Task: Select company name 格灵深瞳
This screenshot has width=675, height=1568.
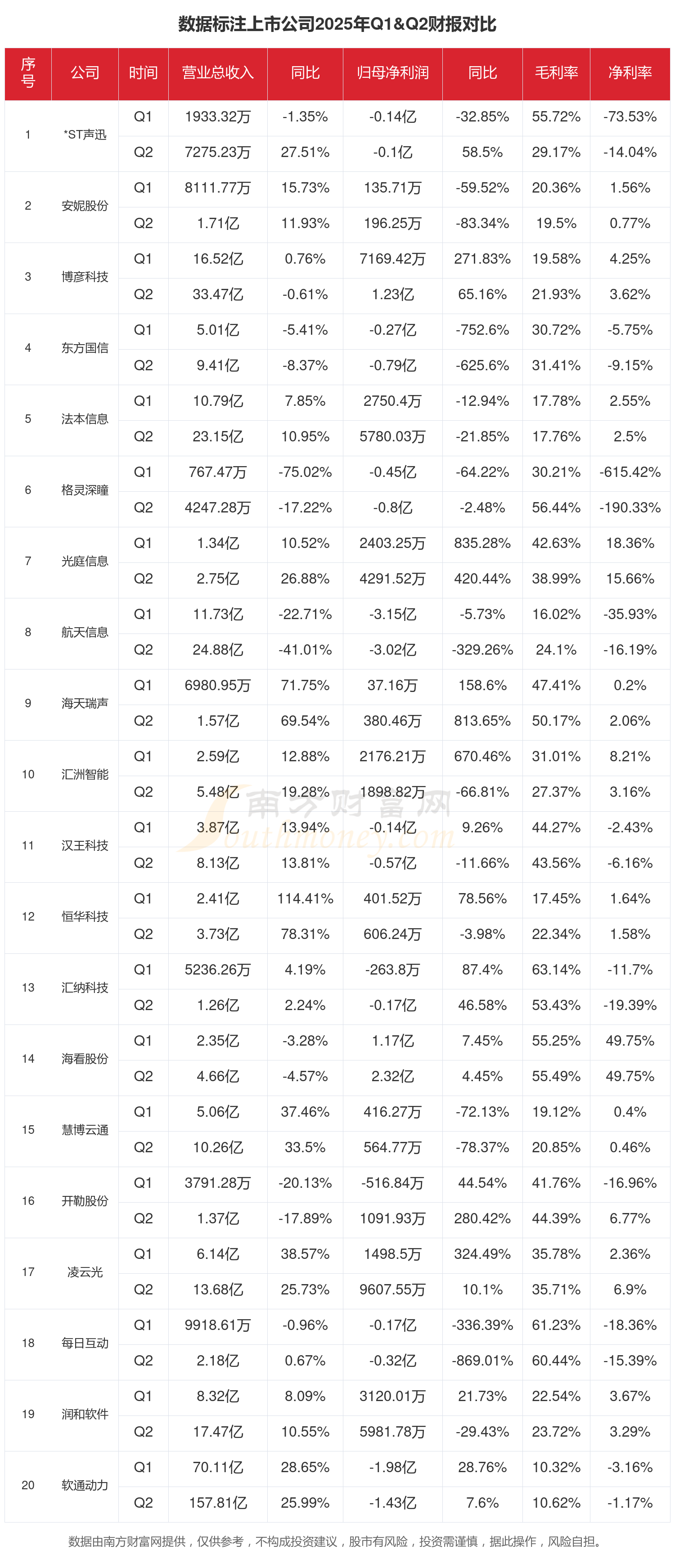Action: point(85,490)
